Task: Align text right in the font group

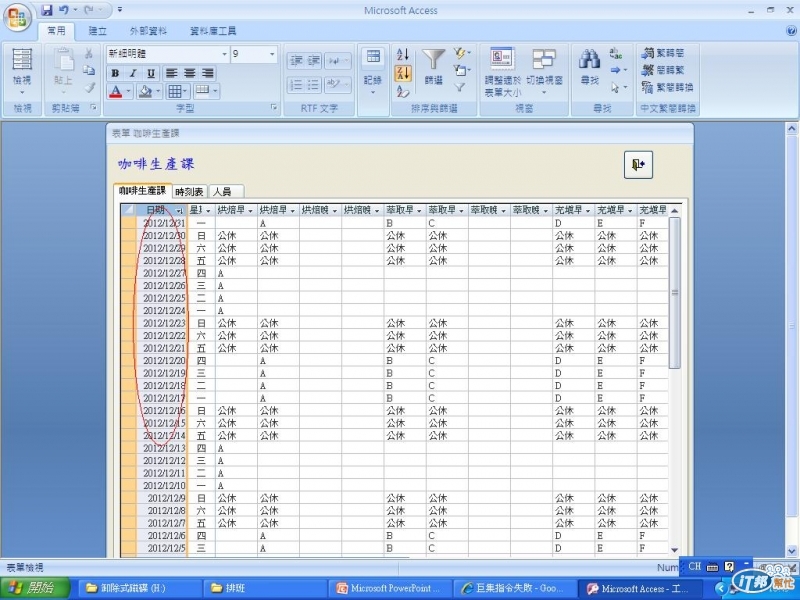Action: pos(208,73)
